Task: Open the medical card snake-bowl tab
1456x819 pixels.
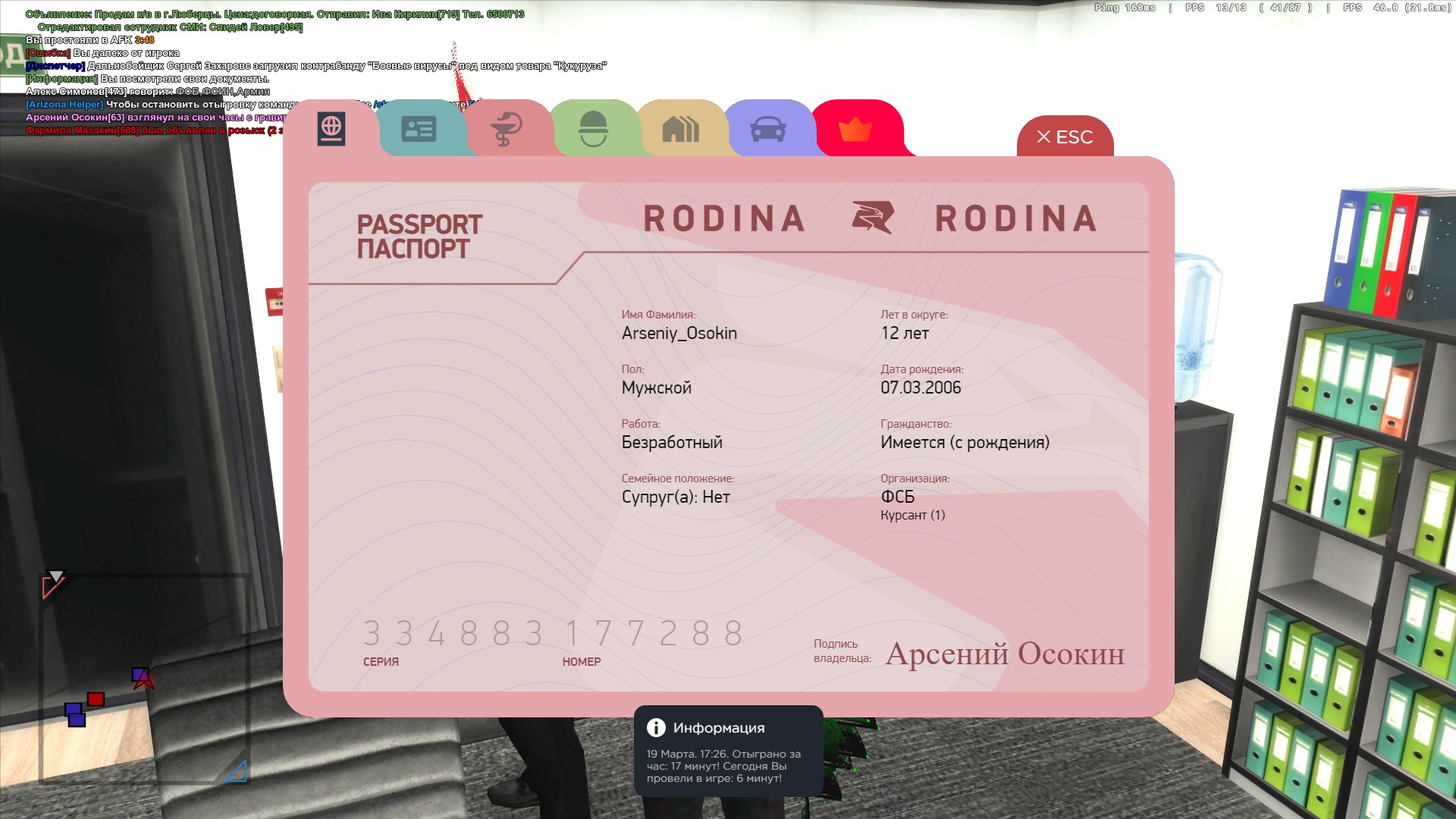Action: pyautogui.click(x=506, y=129)
